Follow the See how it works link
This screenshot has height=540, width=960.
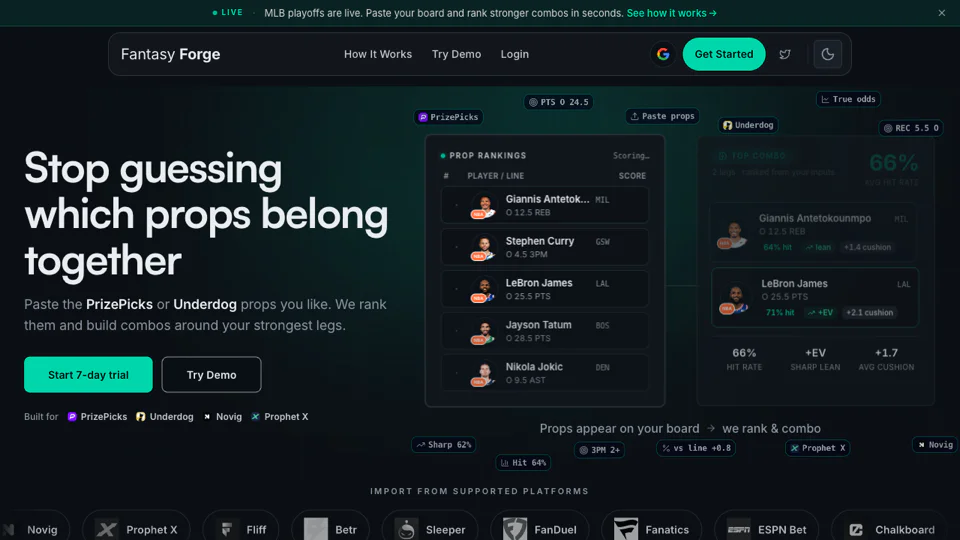672,13
